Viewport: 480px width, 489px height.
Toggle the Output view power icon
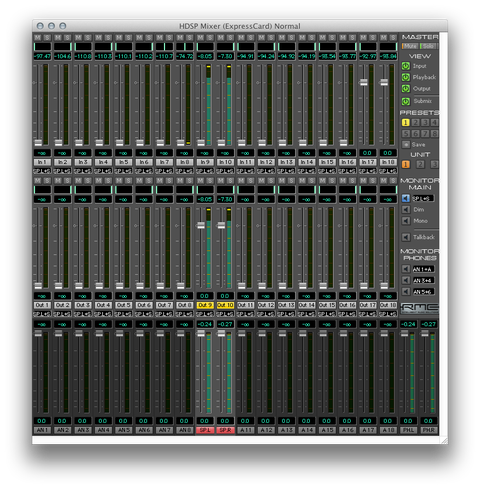tap(406, 89)
